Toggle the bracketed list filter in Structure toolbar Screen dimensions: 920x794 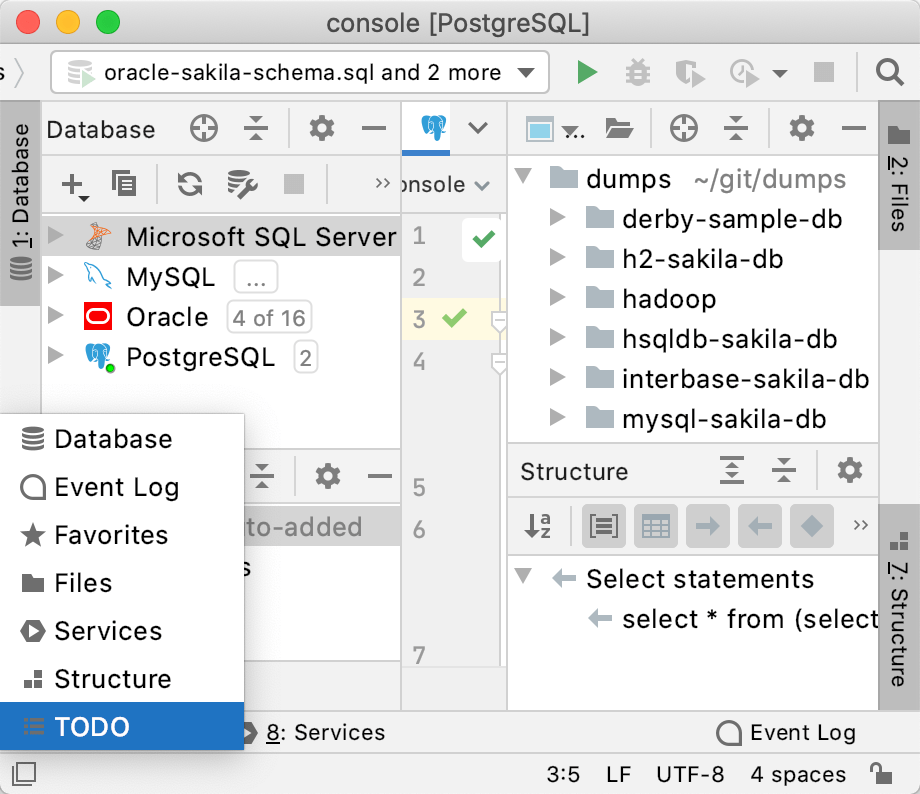click(604, 526)
